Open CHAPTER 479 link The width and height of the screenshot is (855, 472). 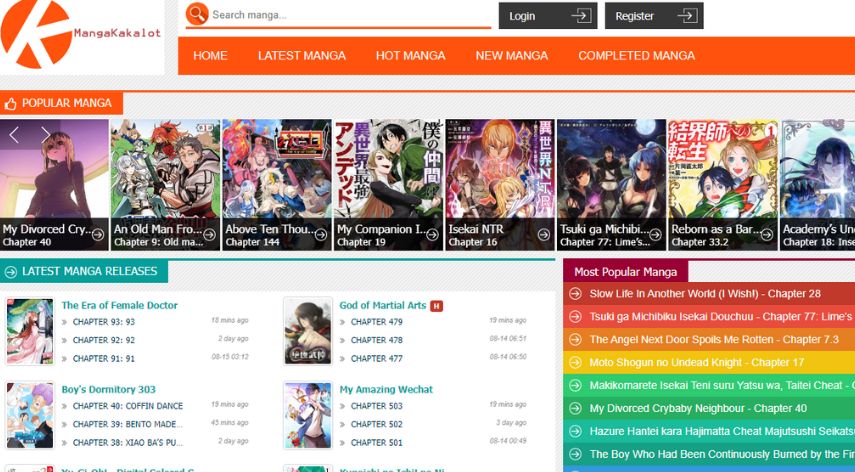(376, 322)
